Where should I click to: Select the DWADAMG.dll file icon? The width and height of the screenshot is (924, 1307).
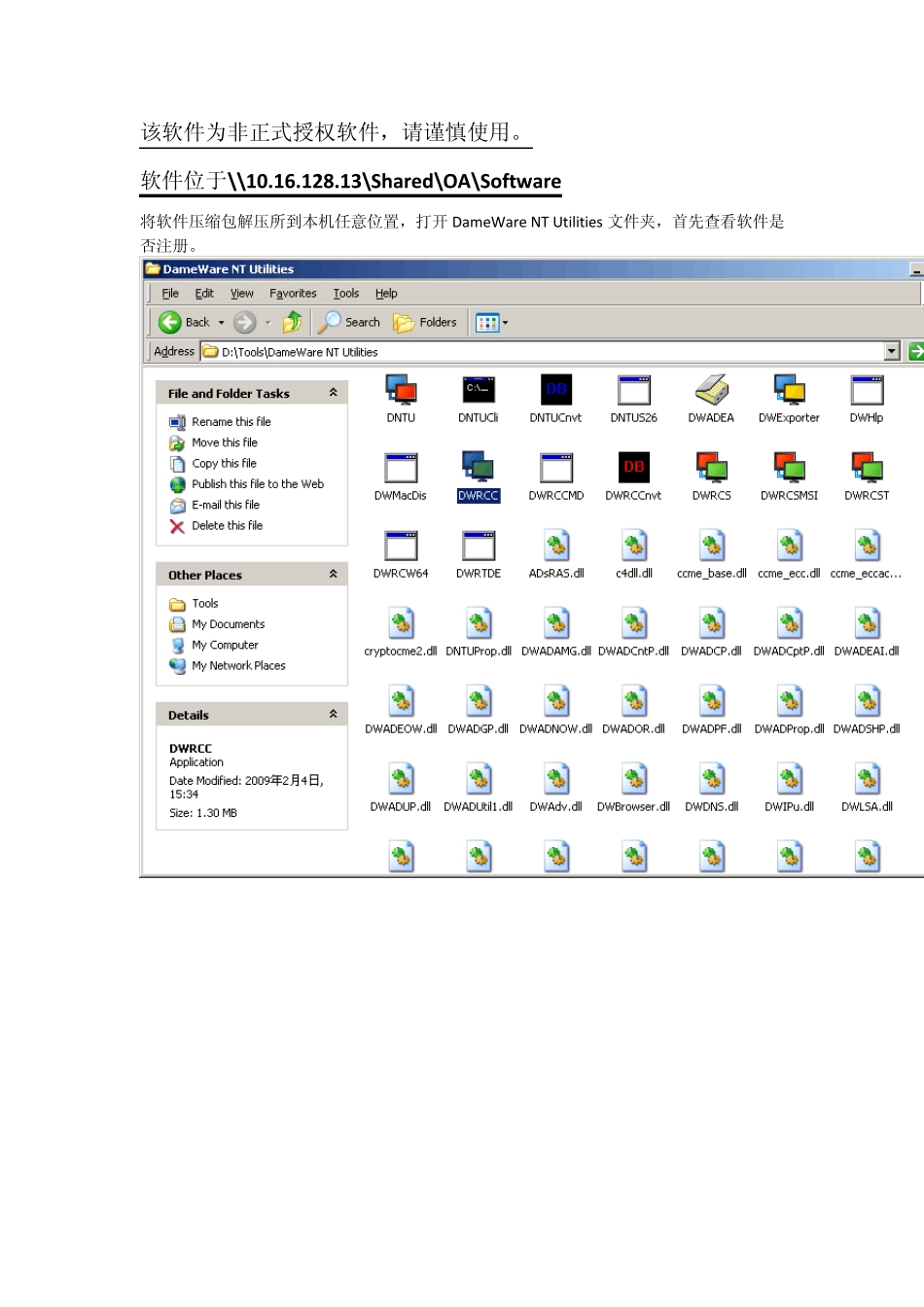coord(556,623)
